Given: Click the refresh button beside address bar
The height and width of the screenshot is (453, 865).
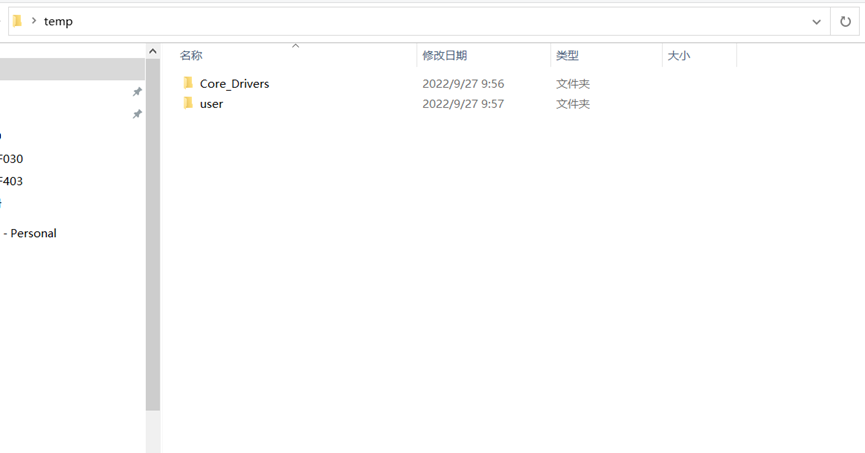Looking at the screenshot, I should (845, 21).
